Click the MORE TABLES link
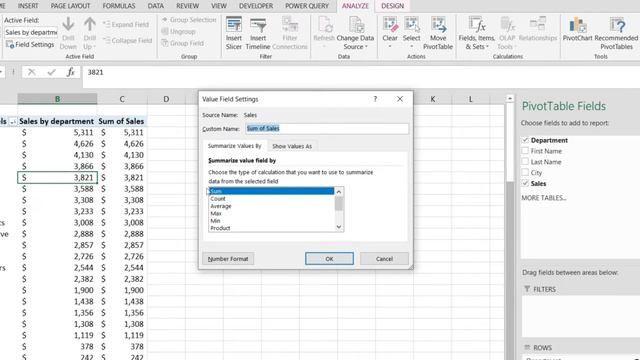Screen dimensions: 640x360 click(x=544, y=198)
